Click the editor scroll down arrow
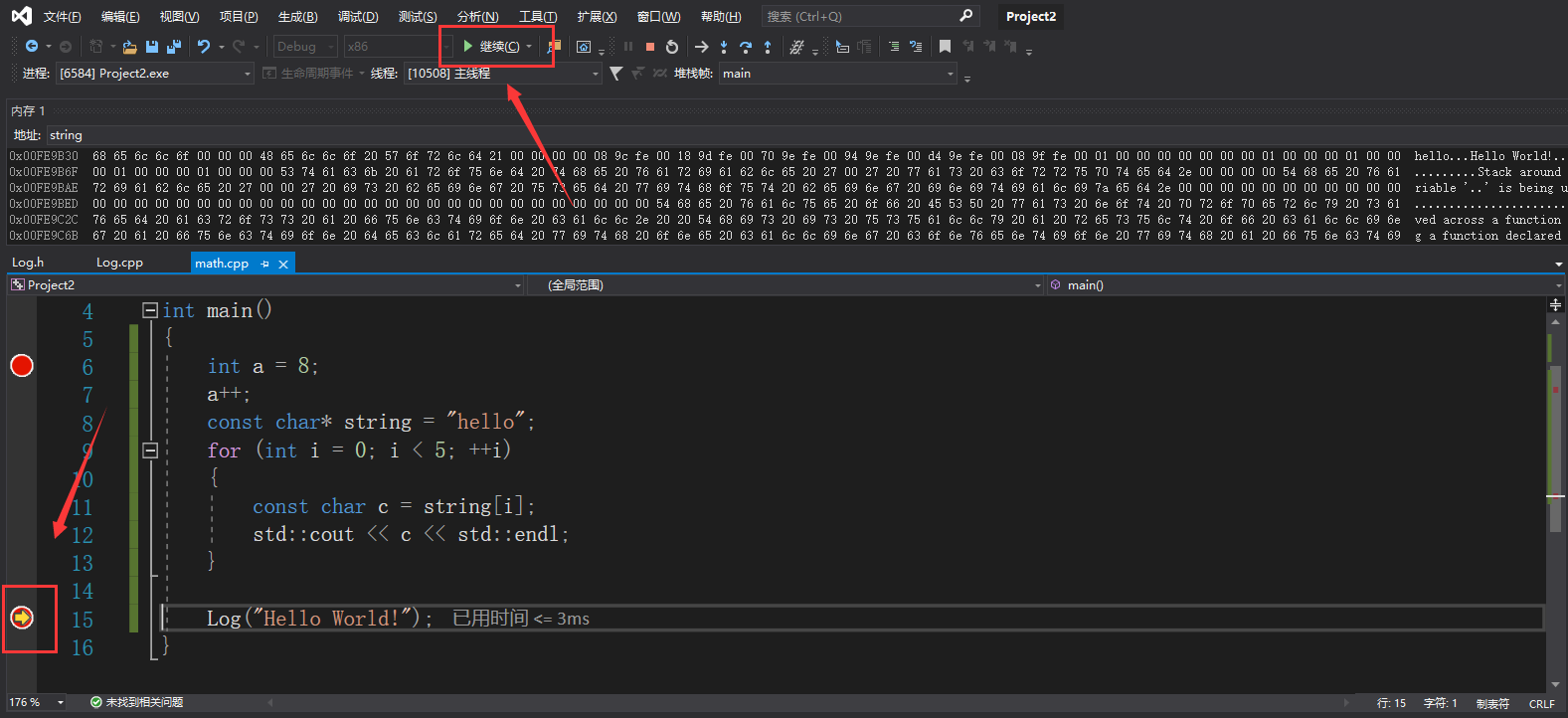 click(x=1555, y=684)
